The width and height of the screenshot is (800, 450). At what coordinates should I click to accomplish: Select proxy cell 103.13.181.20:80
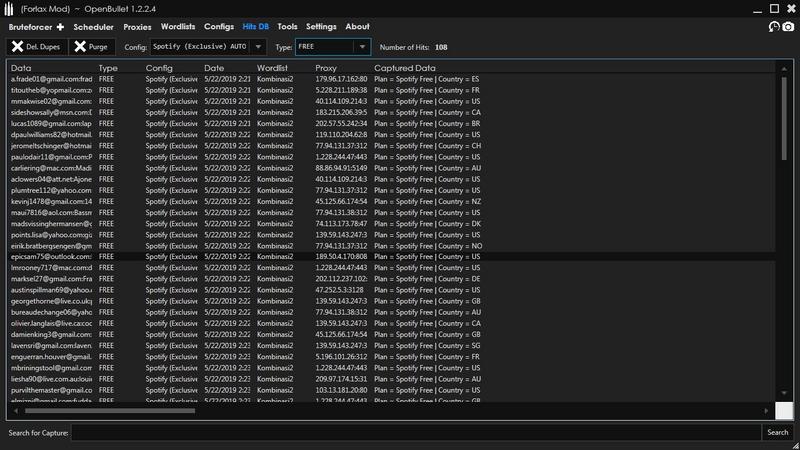click(341, 390)
